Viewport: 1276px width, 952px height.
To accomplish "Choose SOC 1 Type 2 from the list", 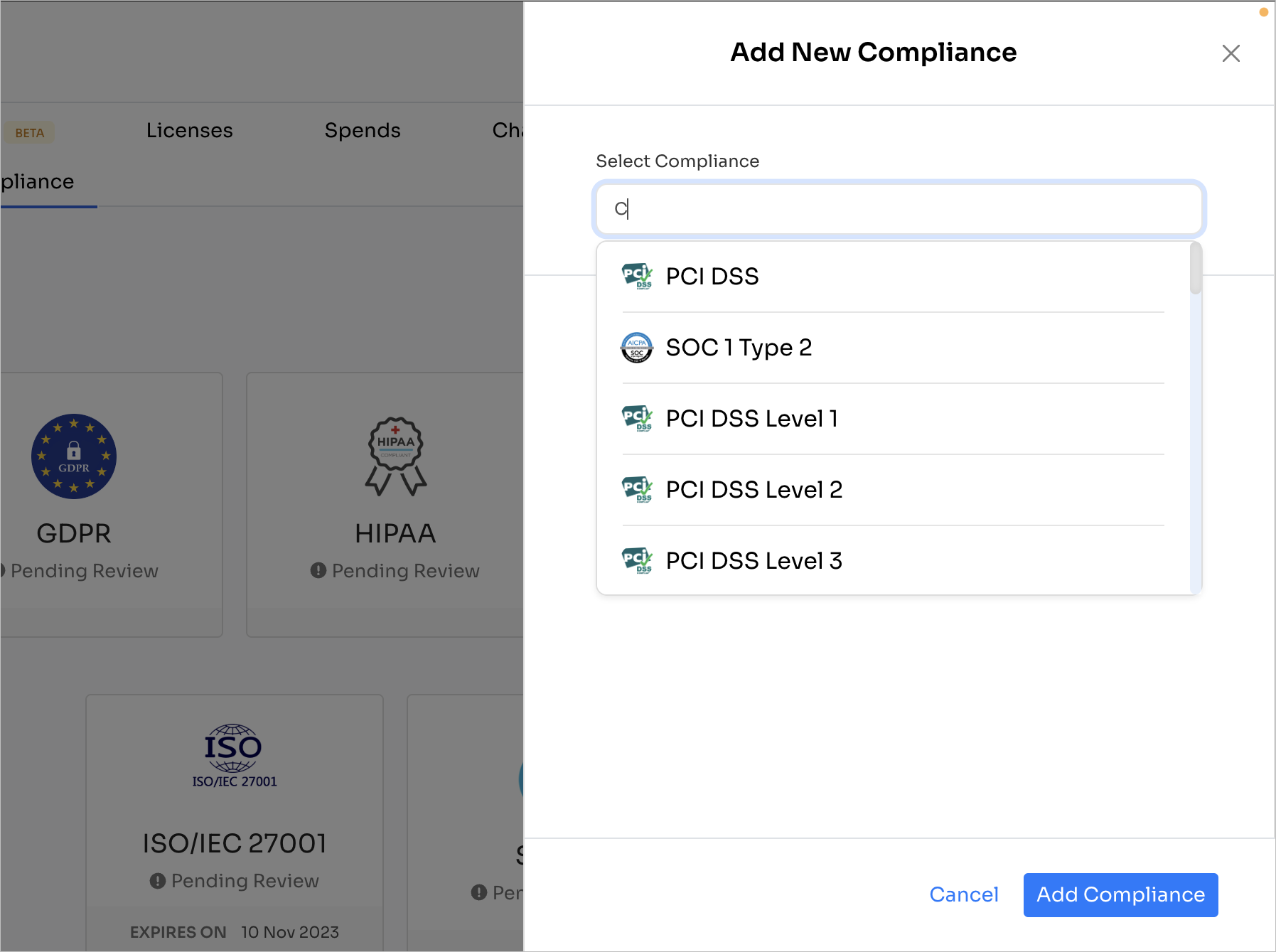I will click(x=893, y=348).
